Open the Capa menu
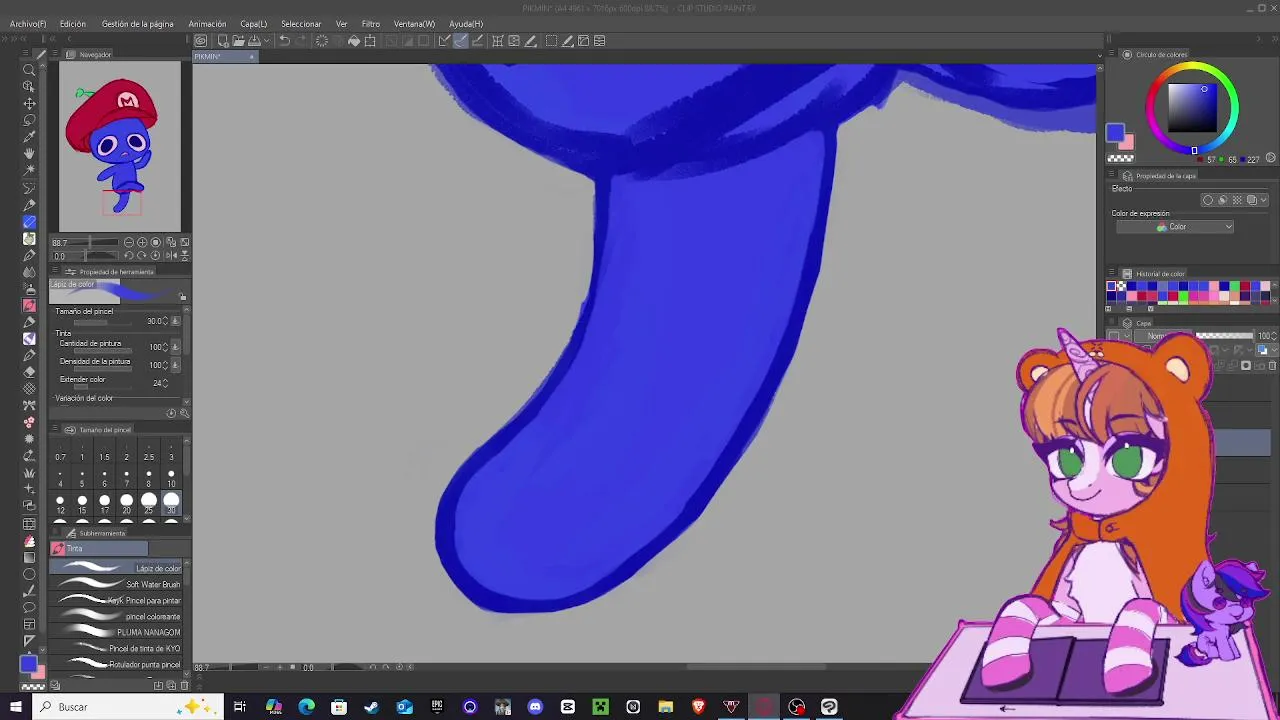Viewport: 1280px width, 720px height. pyautogui.click(x=253, y=24)
